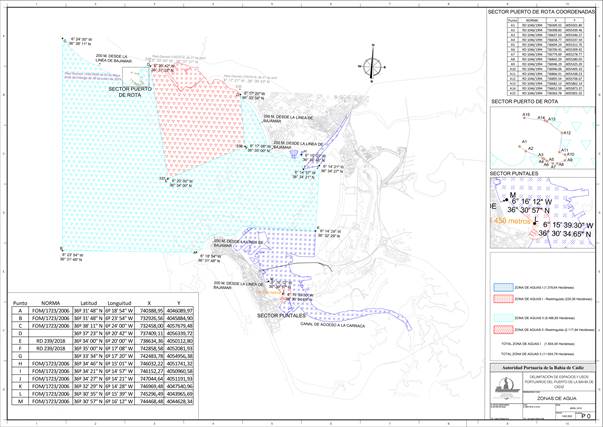Click point 'A2' in the Rota inset map
Viewport: 603px width, 427px height.
(530, 148)
